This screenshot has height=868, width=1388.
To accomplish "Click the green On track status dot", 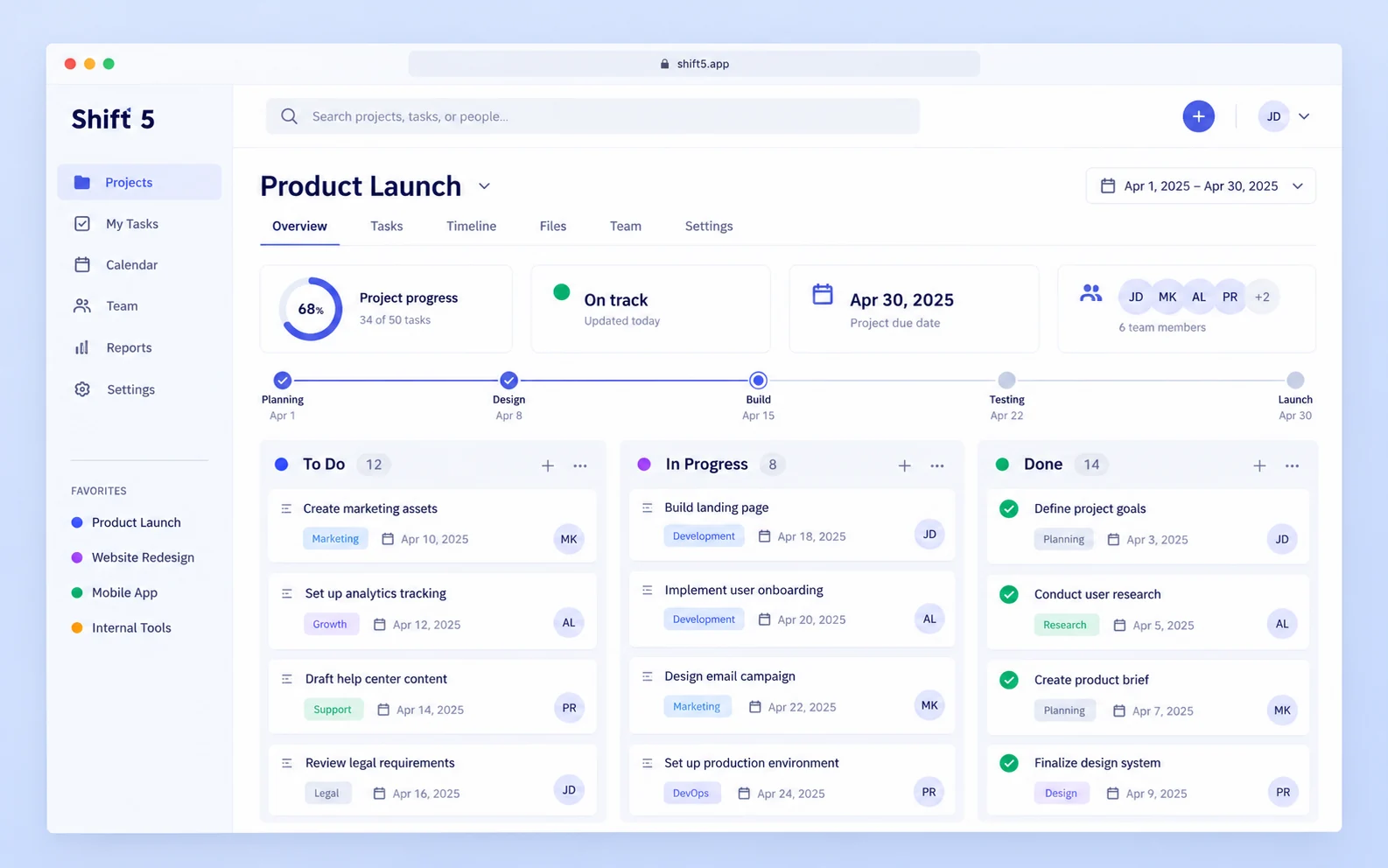I will (562, 292).
